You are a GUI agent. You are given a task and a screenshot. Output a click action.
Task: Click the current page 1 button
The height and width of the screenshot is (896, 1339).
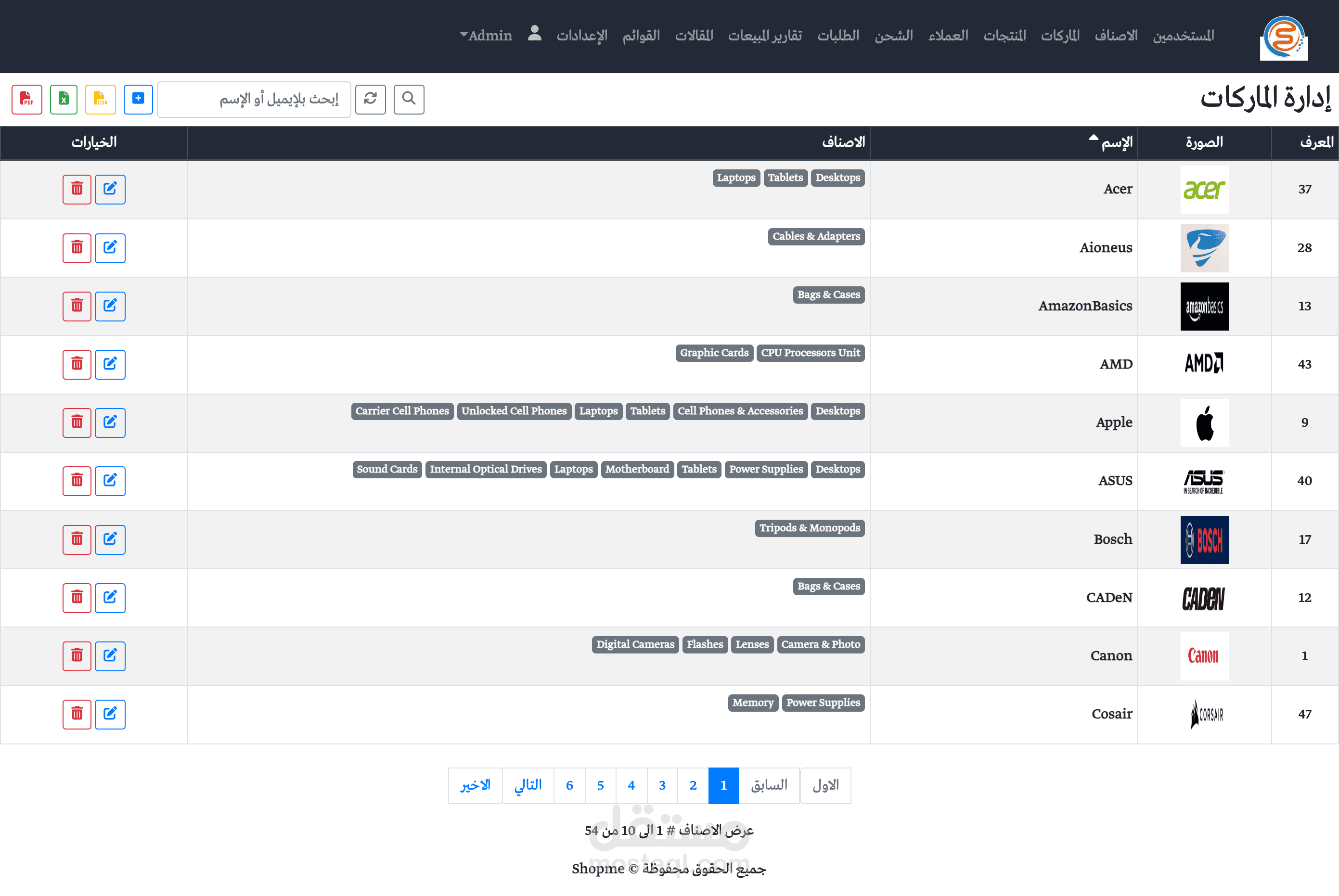tap(723, 786)
